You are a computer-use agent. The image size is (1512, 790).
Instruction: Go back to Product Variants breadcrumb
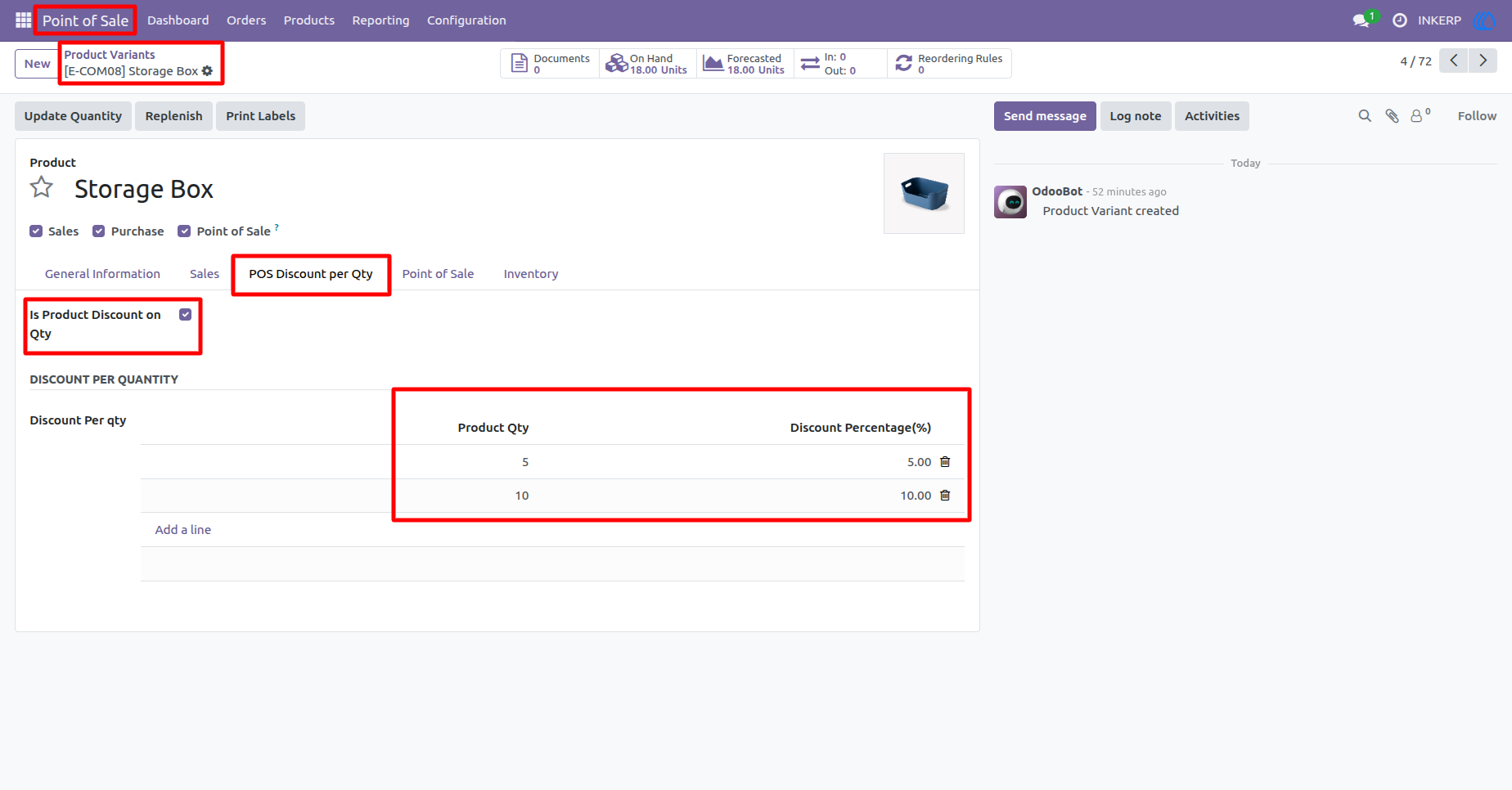[110, 55]
